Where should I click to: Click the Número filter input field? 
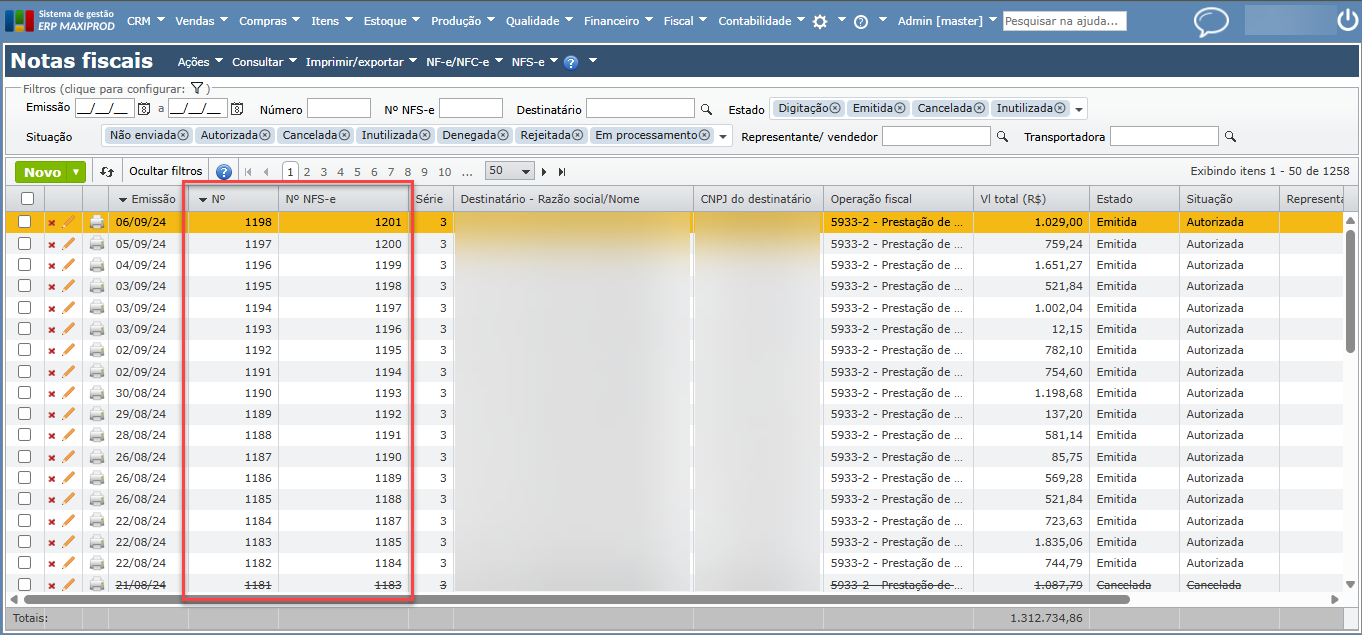pyautogui.click(x=338, y=109)
